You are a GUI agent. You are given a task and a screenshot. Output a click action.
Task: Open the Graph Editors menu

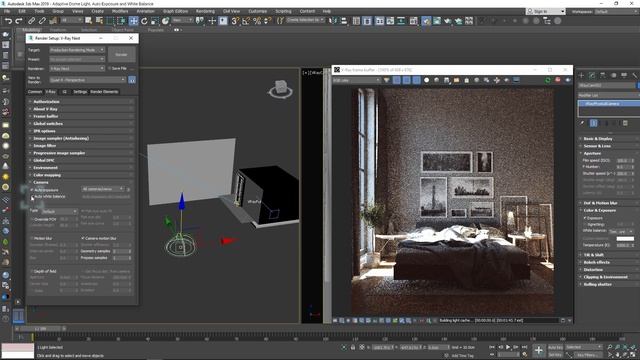coord(176,11)
